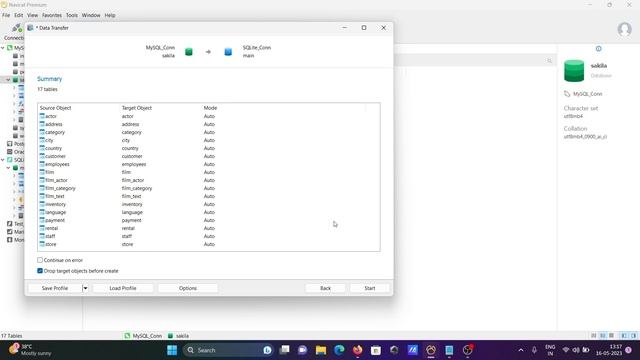
Task: Select the source table 'film_text'
Action: tap(55, 196)
